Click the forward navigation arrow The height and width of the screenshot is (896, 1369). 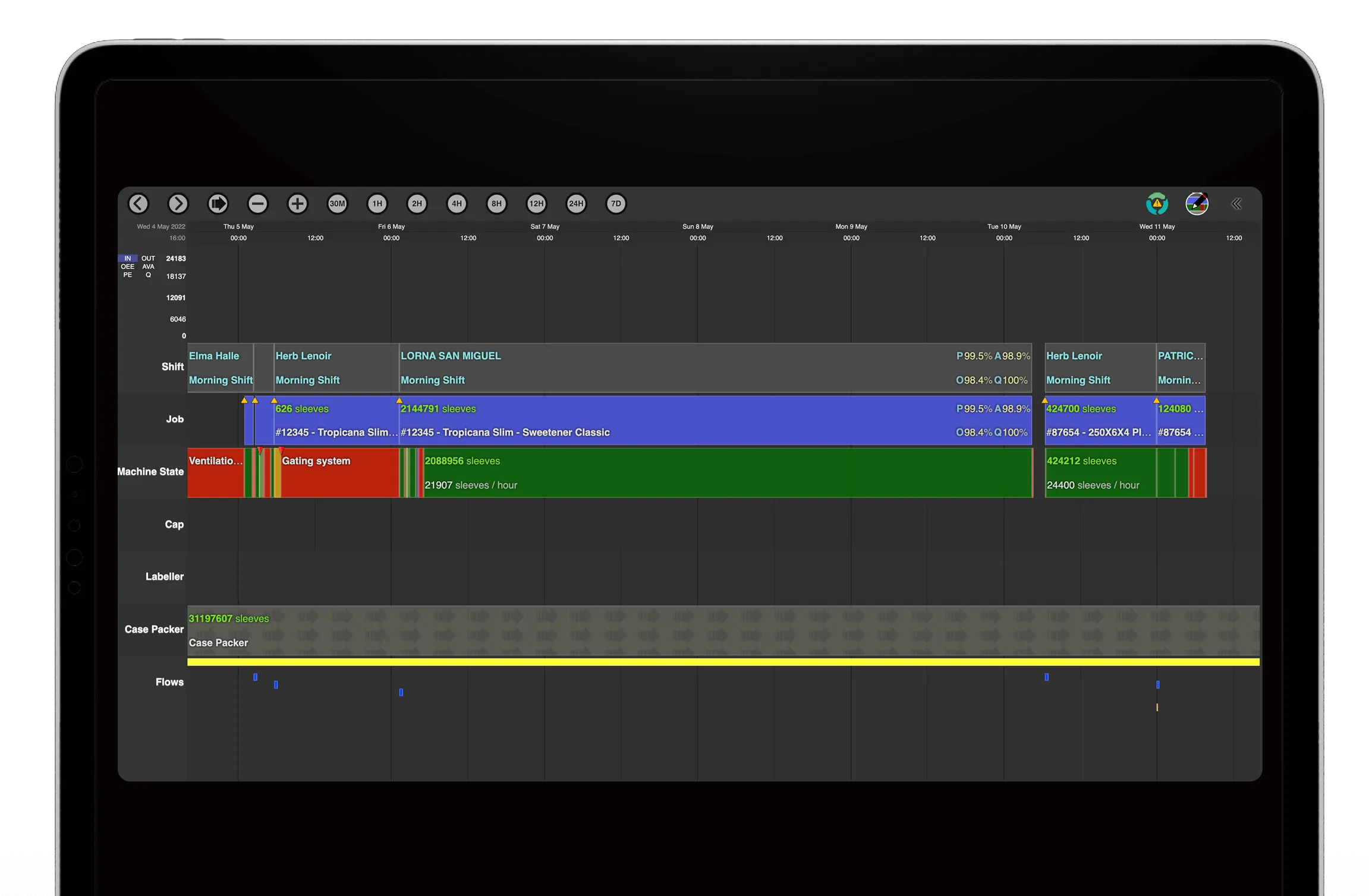(x=178, y=204)
